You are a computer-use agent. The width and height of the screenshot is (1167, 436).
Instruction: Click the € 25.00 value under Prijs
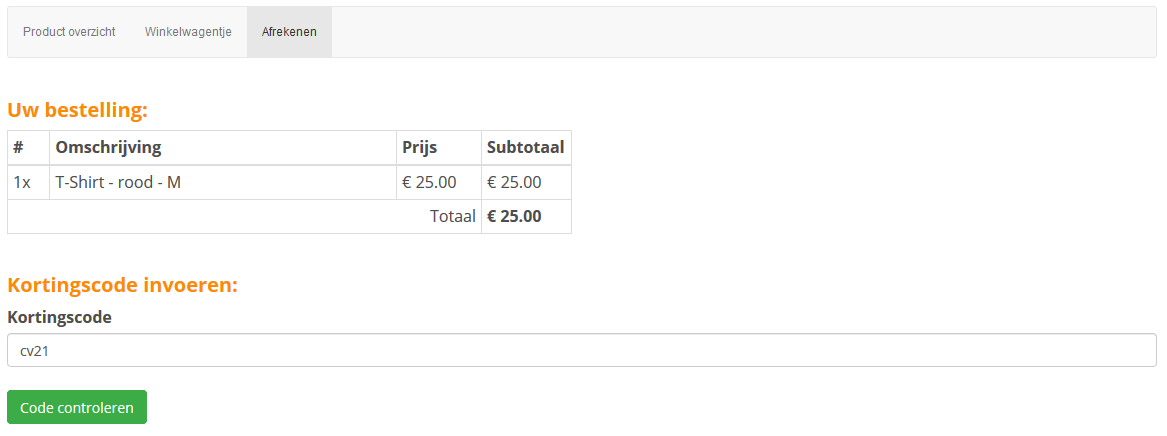coord(429,182)
